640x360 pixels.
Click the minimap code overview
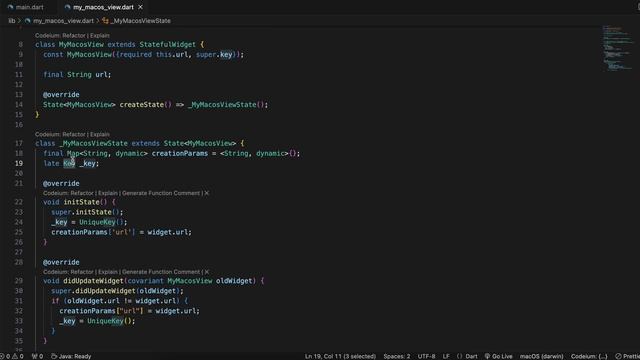click(618, 48)
